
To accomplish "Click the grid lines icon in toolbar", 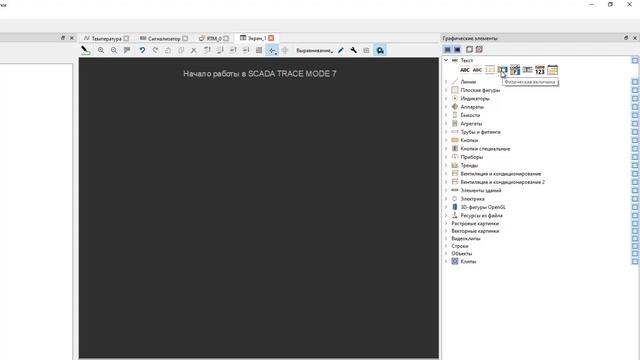I will point(259,50).
